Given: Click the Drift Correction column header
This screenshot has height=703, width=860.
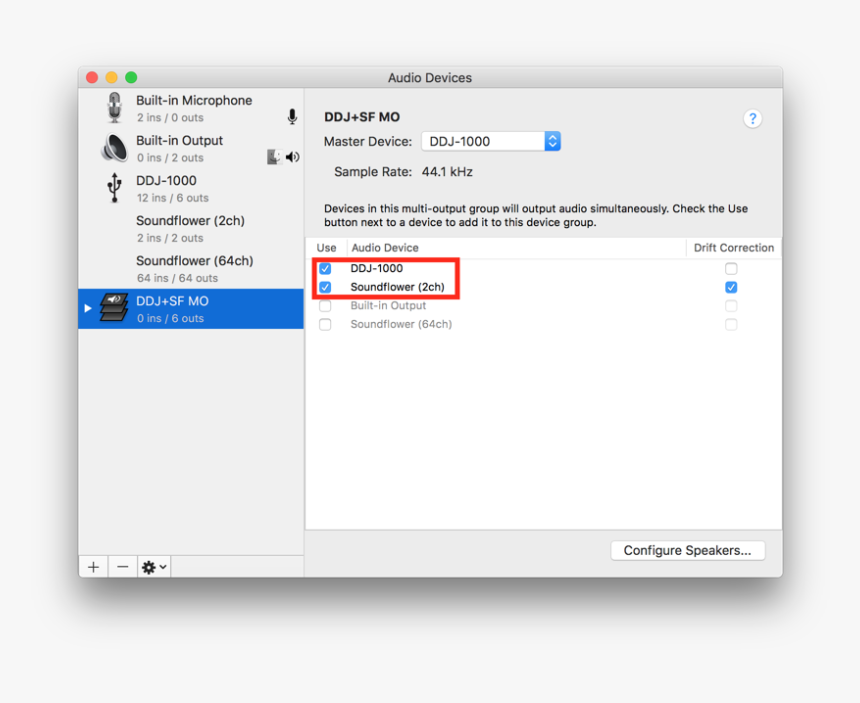Looking at the screenshot, I should (734, 247).
